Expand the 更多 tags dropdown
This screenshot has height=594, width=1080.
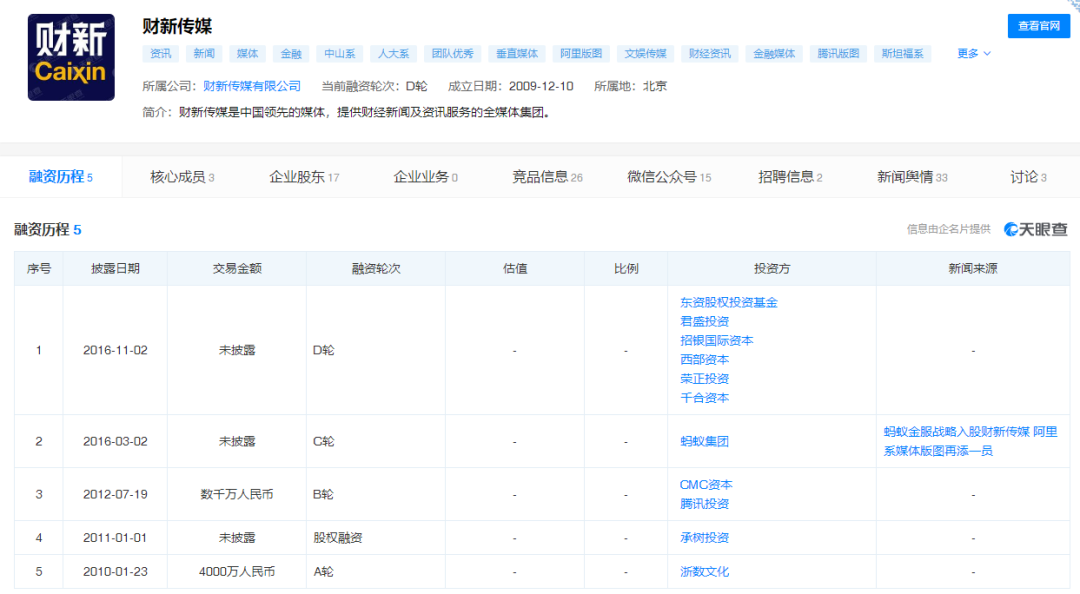974,54
